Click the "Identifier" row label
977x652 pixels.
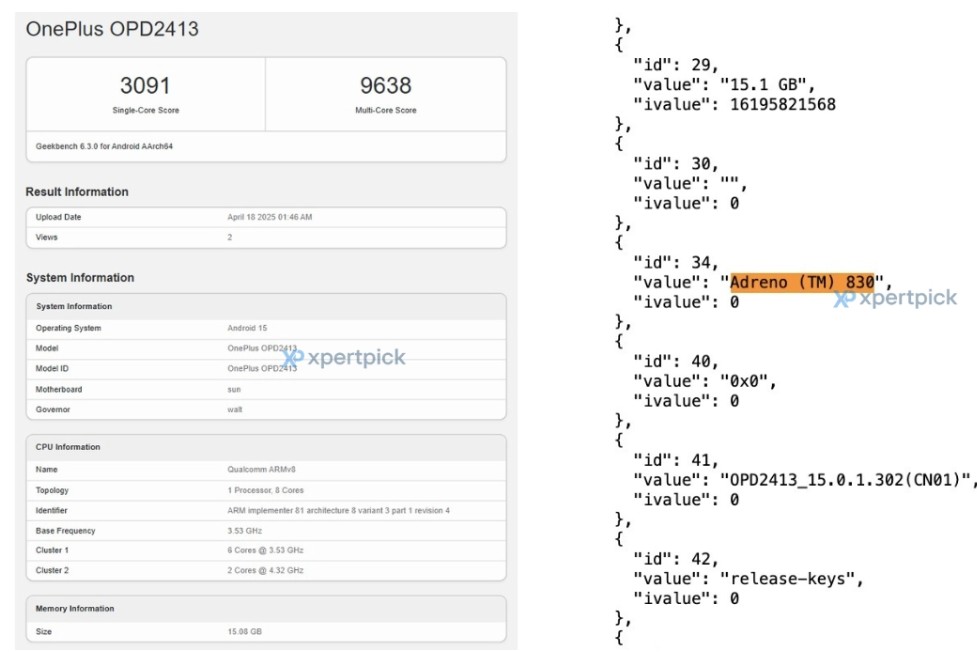tap(52, 510)
